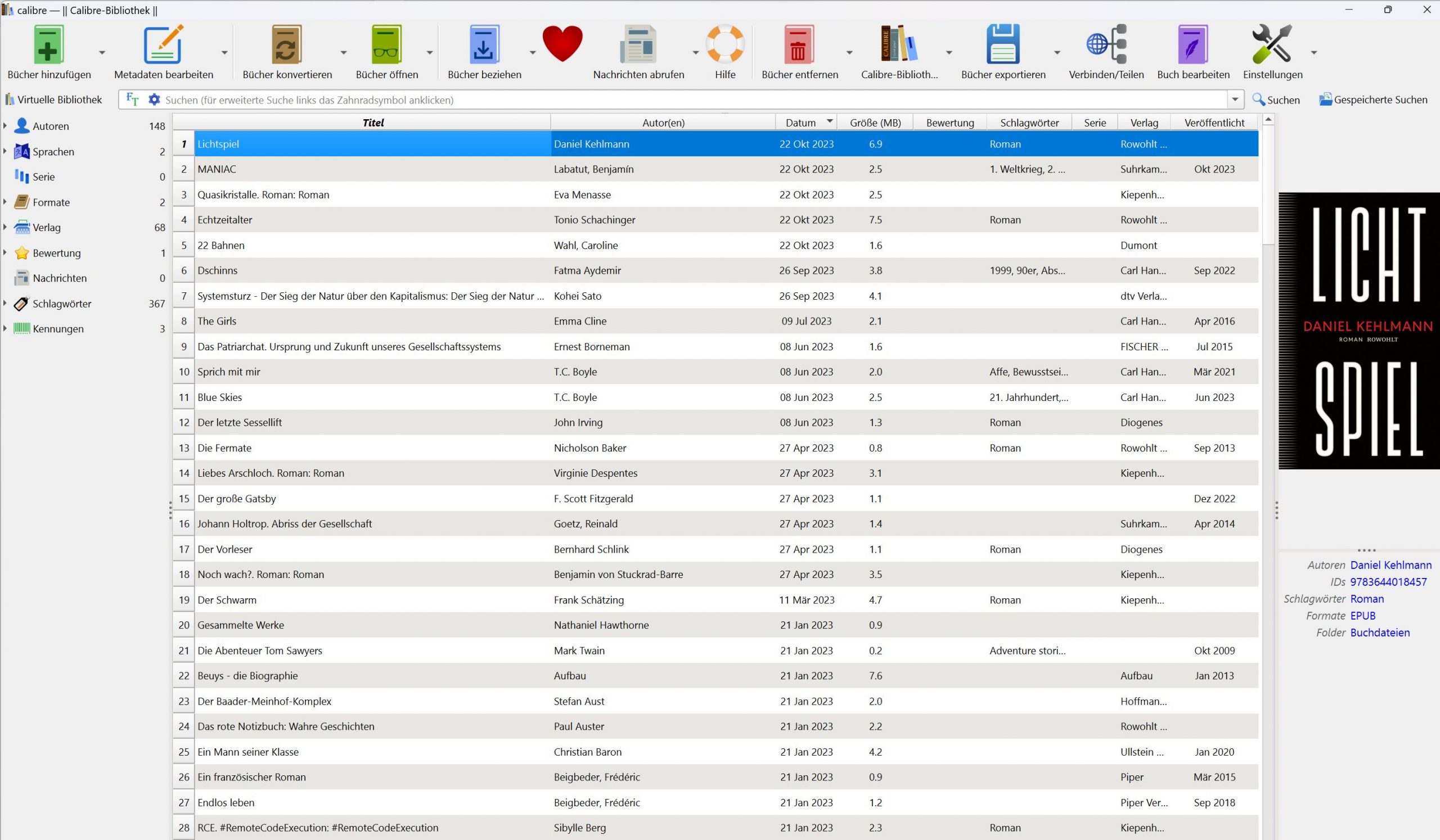Open EPUB format link
The image size is (1440, 840).
pos(1363,616)
